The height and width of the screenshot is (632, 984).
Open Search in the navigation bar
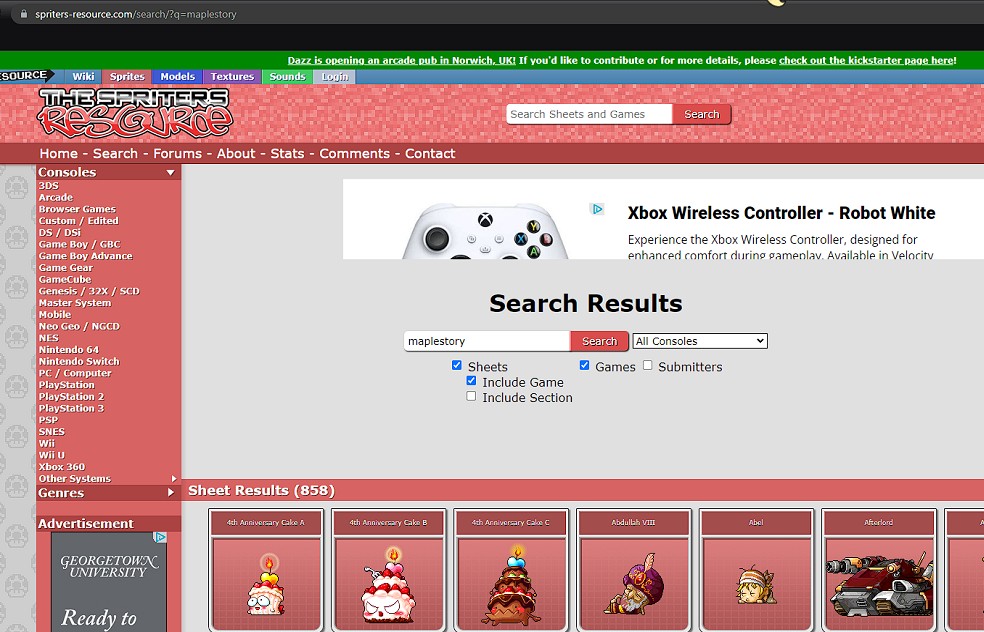tap(115, 154)
